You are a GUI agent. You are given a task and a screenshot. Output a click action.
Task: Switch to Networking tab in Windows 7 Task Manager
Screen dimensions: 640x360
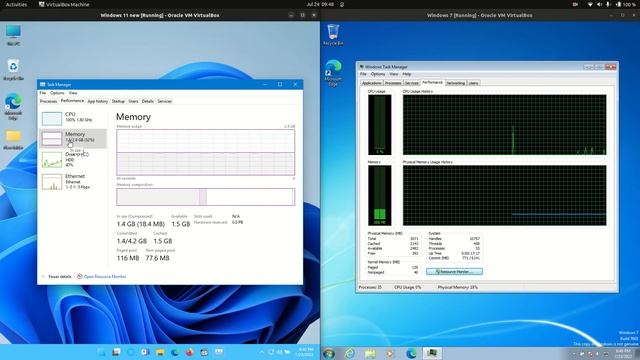click(456, 83)
